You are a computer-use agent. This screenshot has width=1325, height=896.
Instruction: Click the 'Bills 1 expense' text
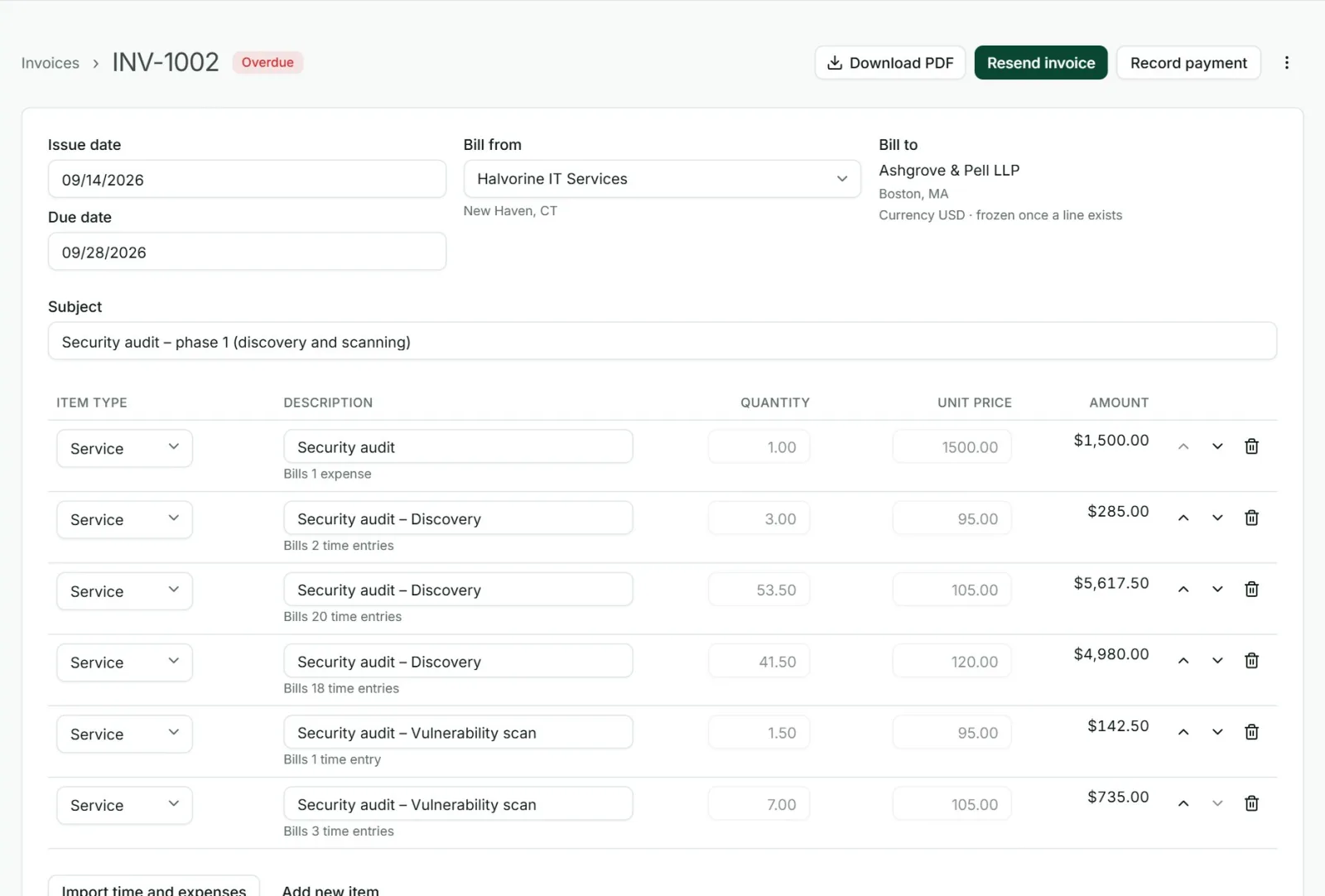pyautogui.click(x=327, y=474)
